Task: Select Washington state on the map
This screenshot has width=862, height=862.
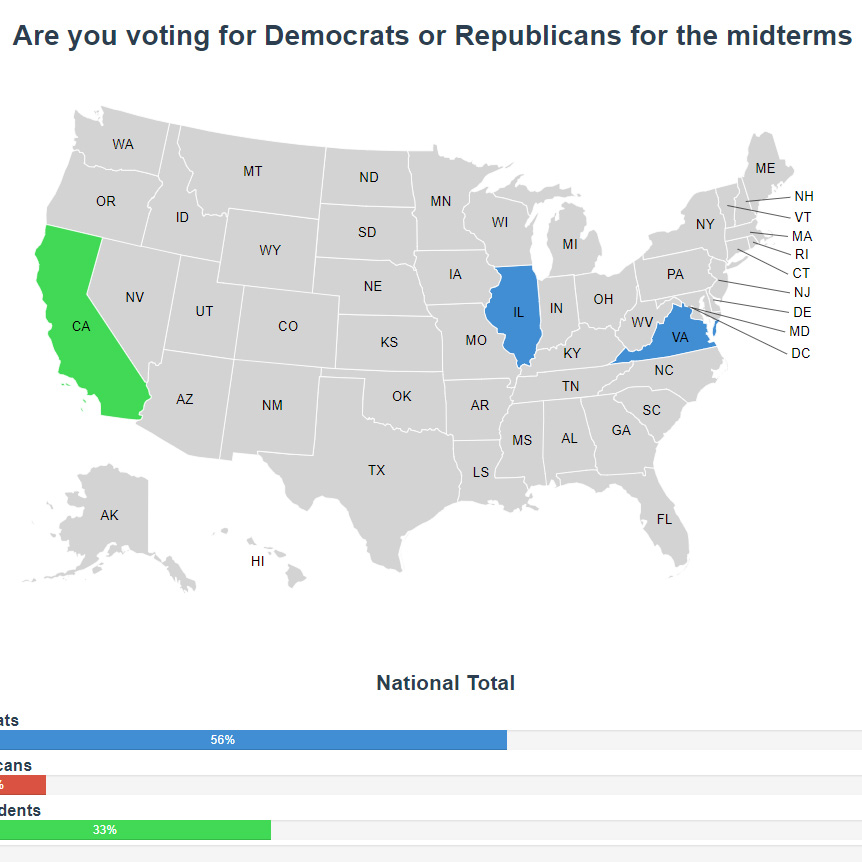Action: click(123, 145)
